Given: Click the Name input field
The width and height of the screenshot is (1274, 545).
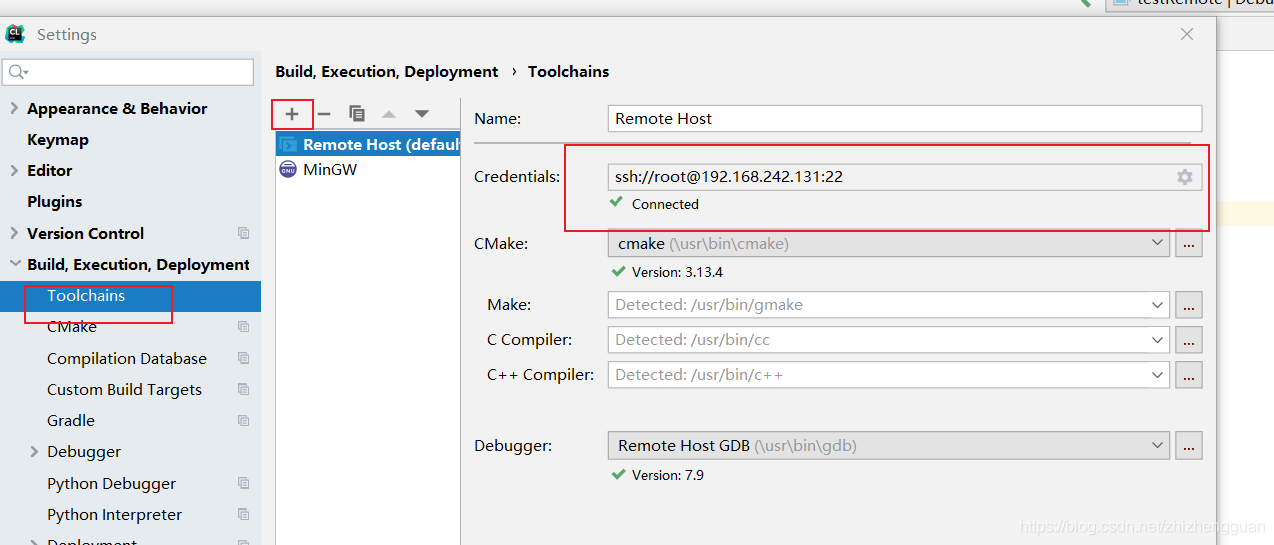Looking at the screenshot, I should [x=905, y=118].
